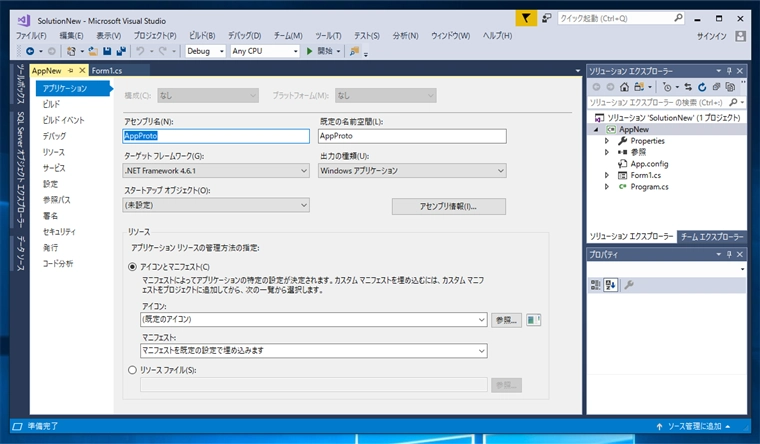The image size is (760, 444).
Task: Click the Undo arrow icon in toolbar
Action: pos(141,51)
